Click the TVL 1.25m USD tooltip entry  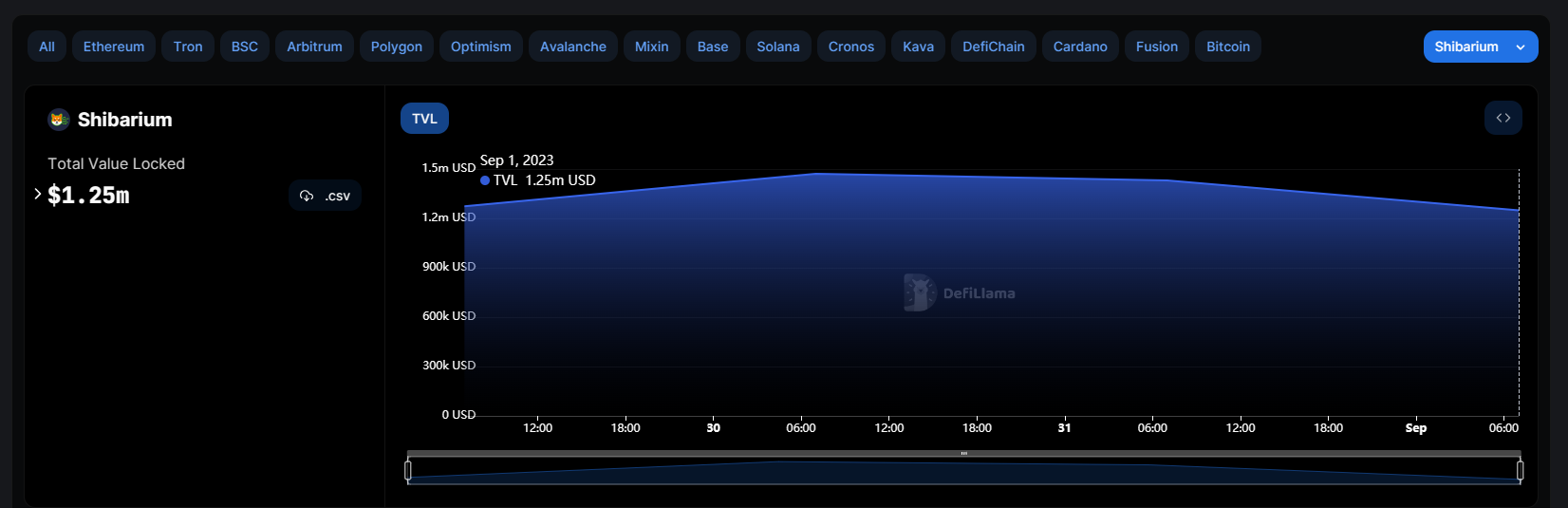click(538, 180)
